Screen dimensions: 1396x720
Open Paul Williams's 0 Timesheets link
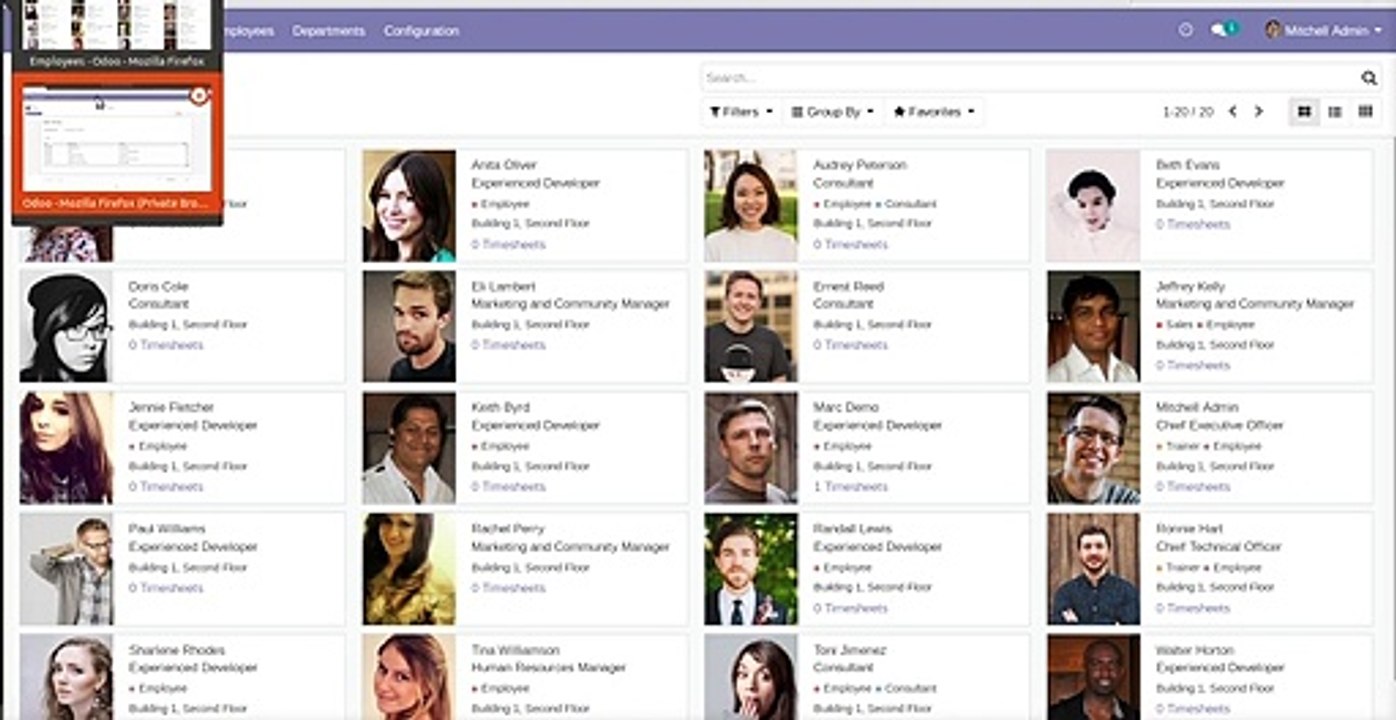pyautogui.click(x=165, y=588)
